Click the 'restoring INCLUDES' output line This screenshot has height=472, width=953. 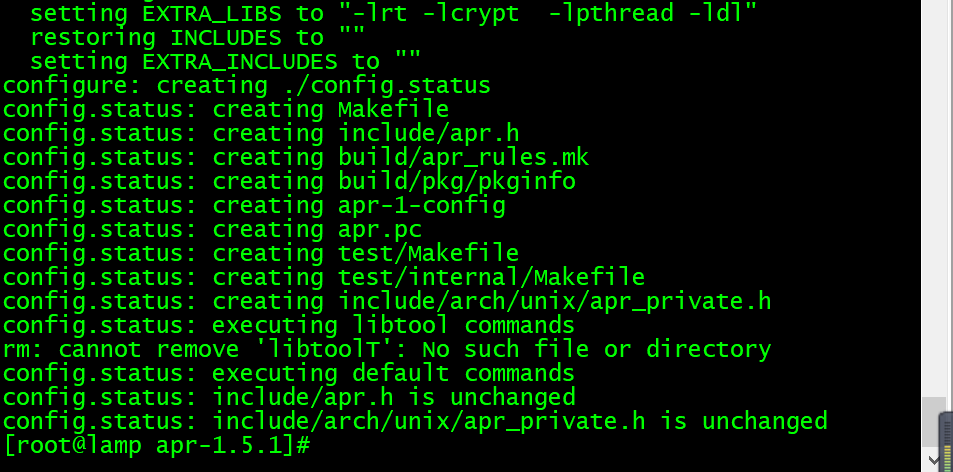coord(198,38)
